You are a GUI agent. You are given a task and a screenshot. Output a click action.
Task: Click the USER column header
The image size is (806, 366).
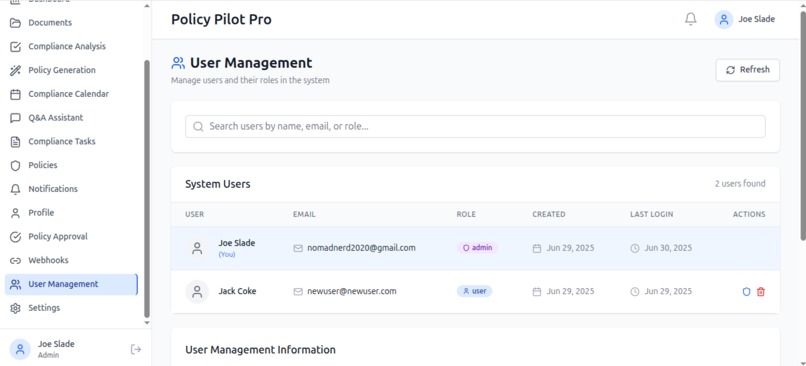(x=194, y=214)
